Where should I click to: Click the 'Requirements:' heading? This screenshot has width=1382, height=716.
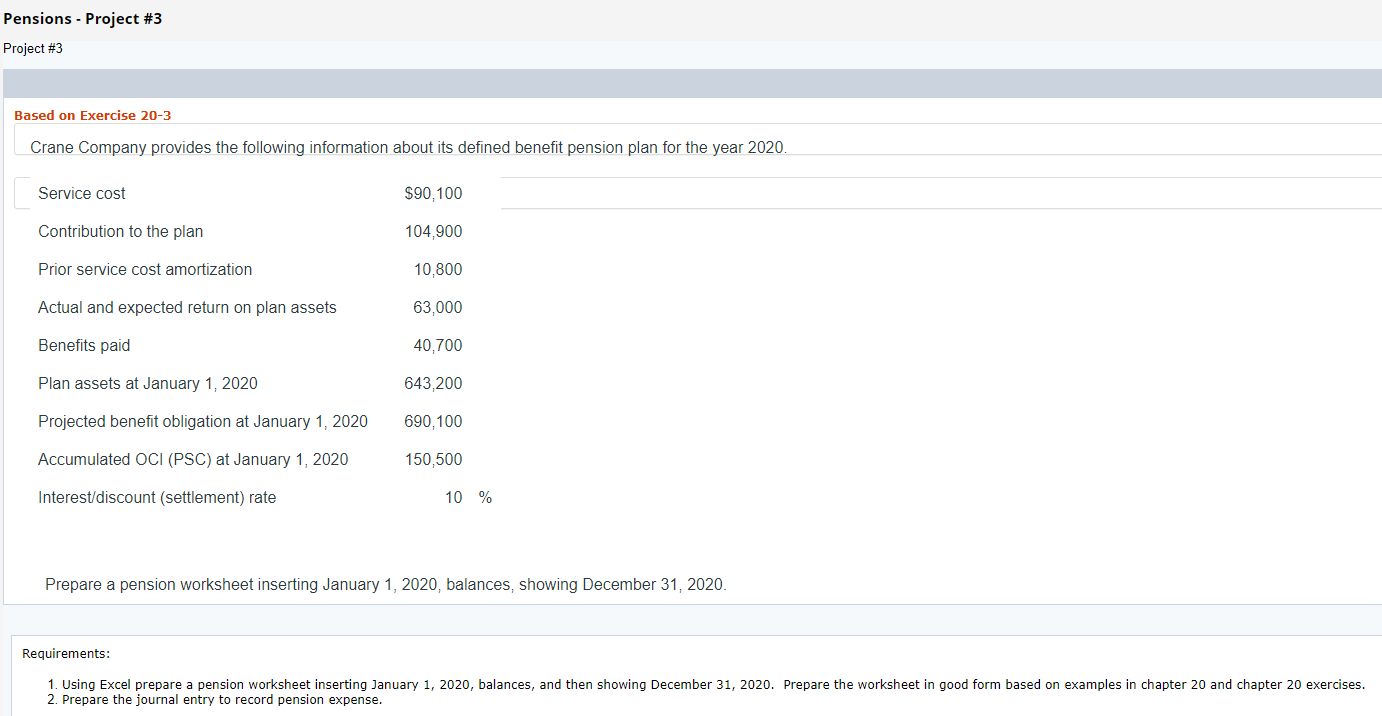66,653
